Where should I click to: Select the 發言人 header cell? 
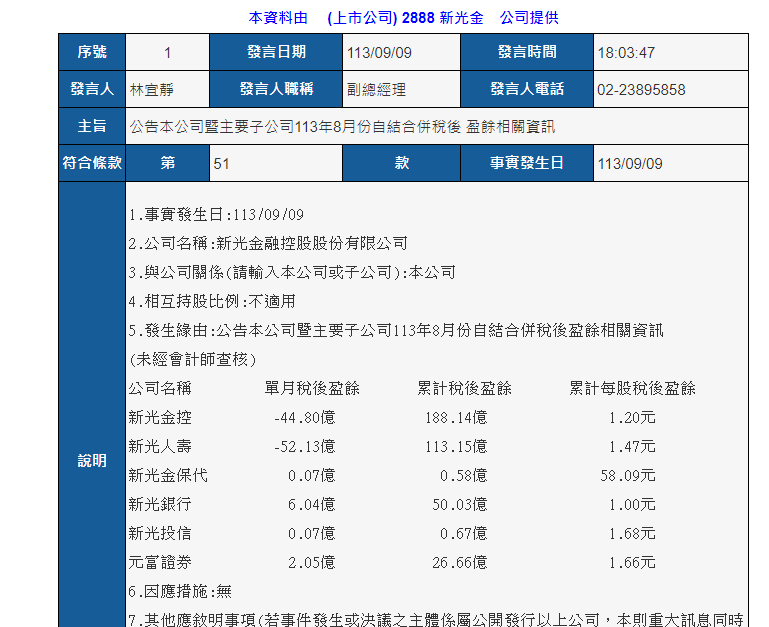(x=92, y=89)
